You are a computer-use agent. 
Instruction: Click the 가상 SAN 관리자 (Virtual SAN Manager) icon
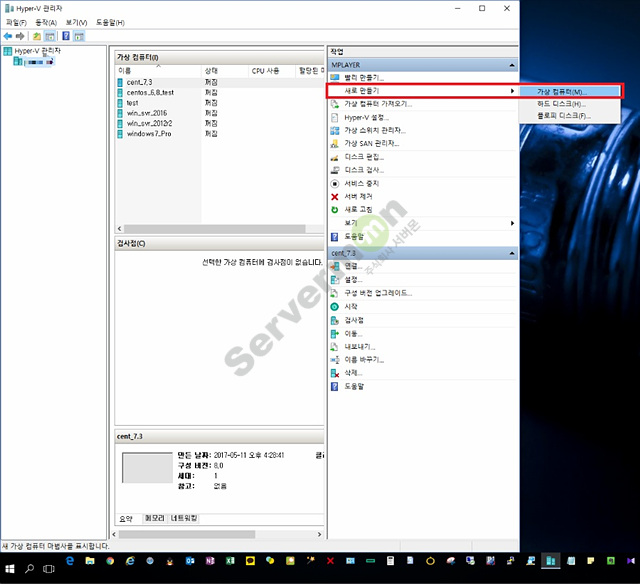(335, 144)
